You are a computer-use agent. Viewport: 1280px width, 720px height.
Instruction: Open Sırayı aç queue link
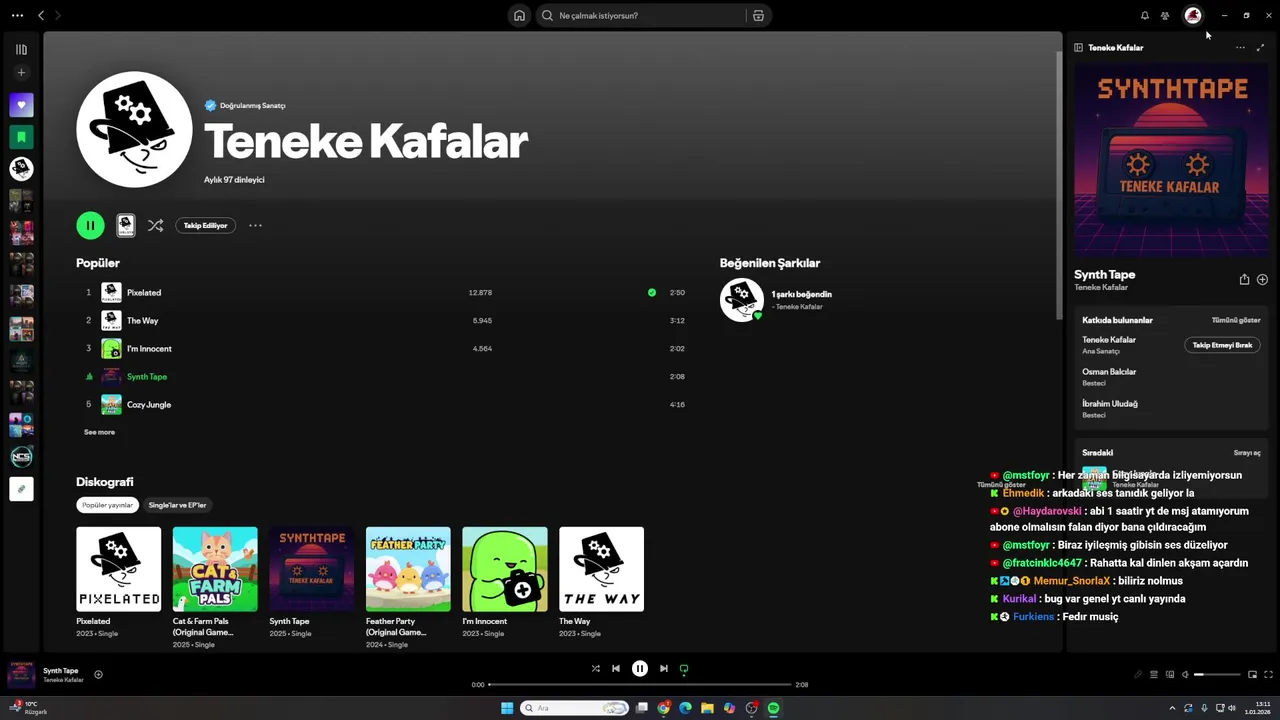coord(1247,453)
